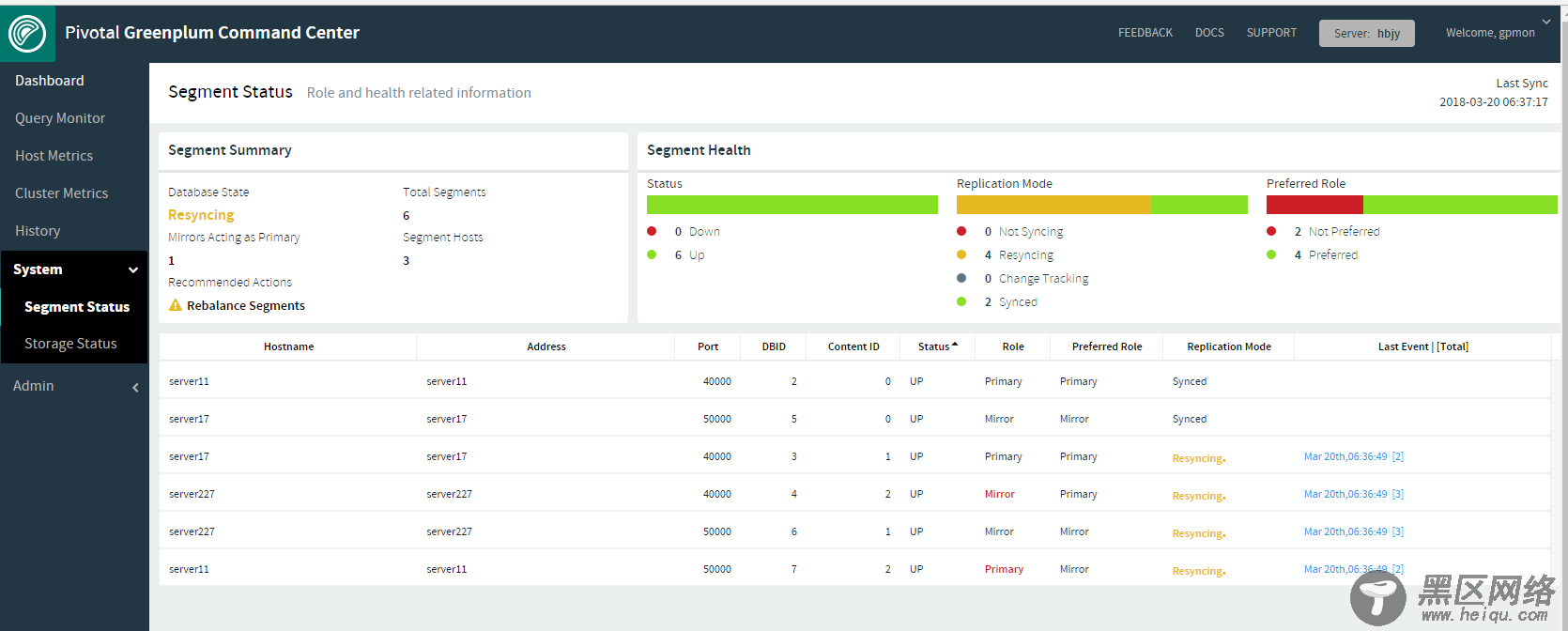The image size is (1568, 631).
Task: Sort table by Address column header
Action: 546,346
